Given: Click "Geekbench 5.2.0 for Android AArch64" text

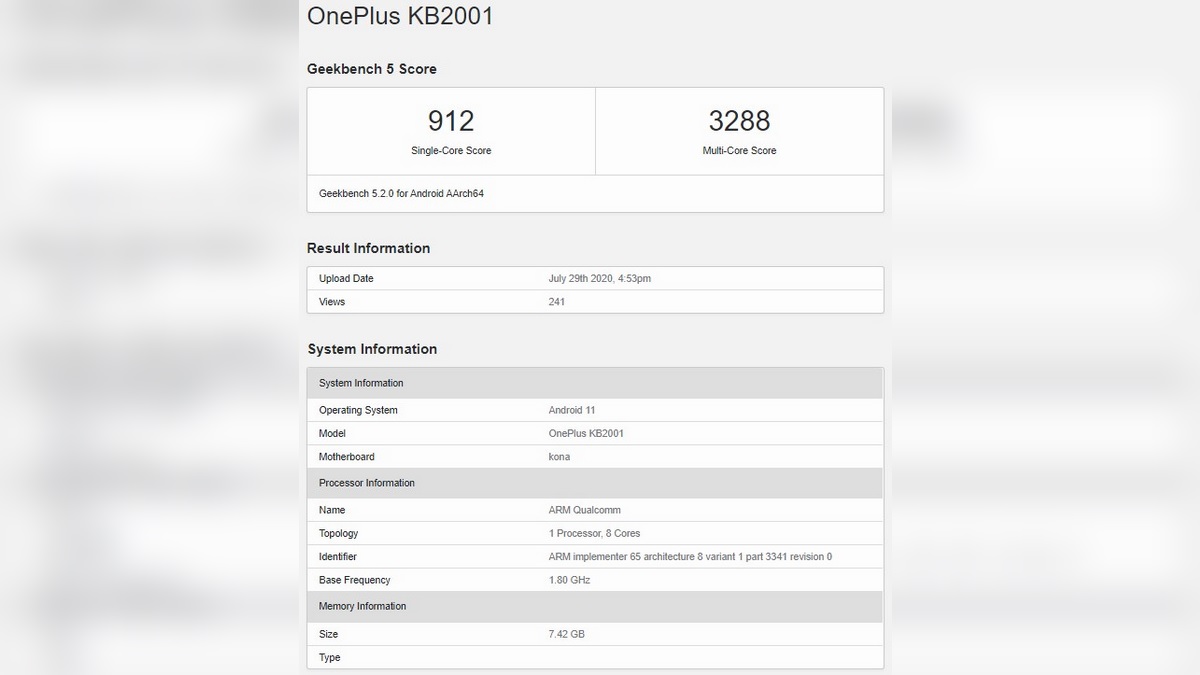Looking at the screenshot, I should [x=401, y=194].
